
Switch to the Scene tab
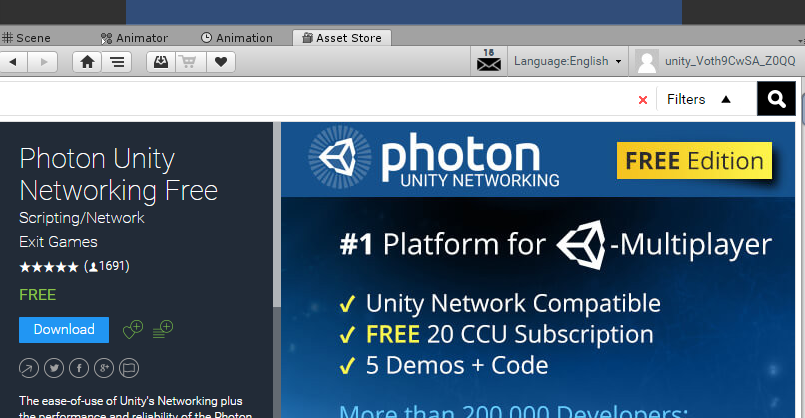coord(26,38)
